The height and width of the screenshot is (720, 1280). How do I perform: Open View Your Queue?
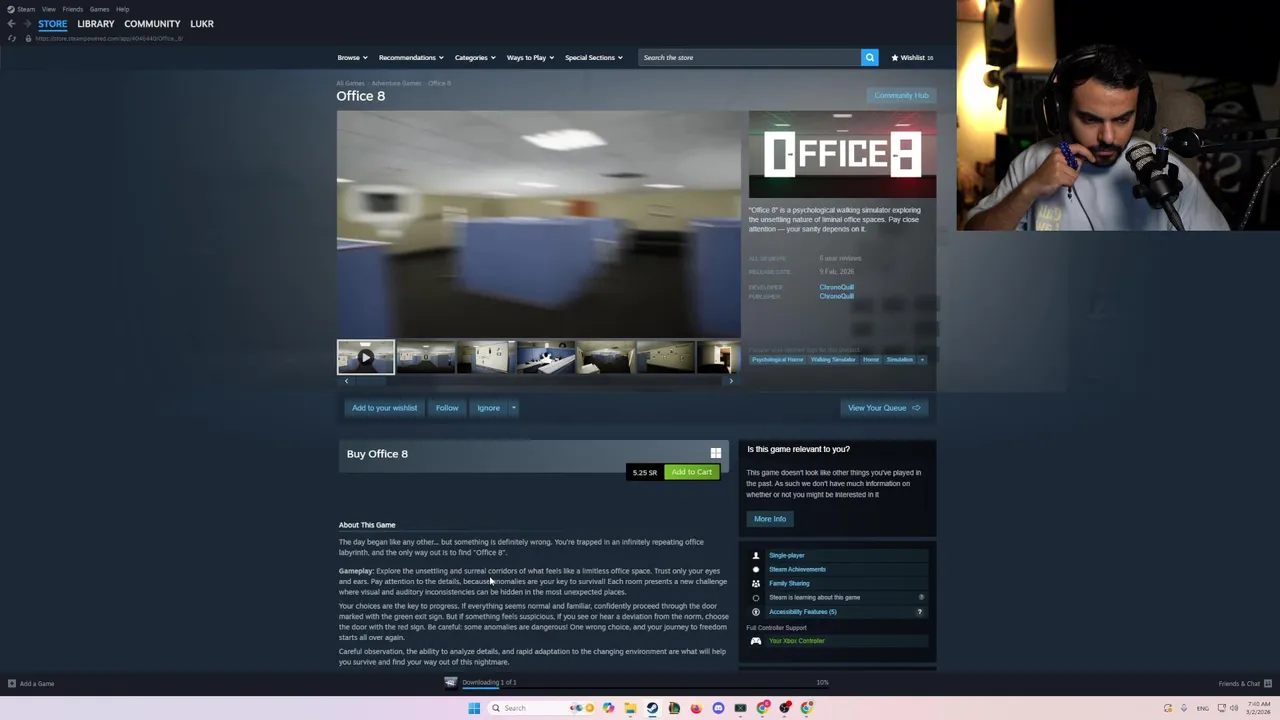click(884, 408)
